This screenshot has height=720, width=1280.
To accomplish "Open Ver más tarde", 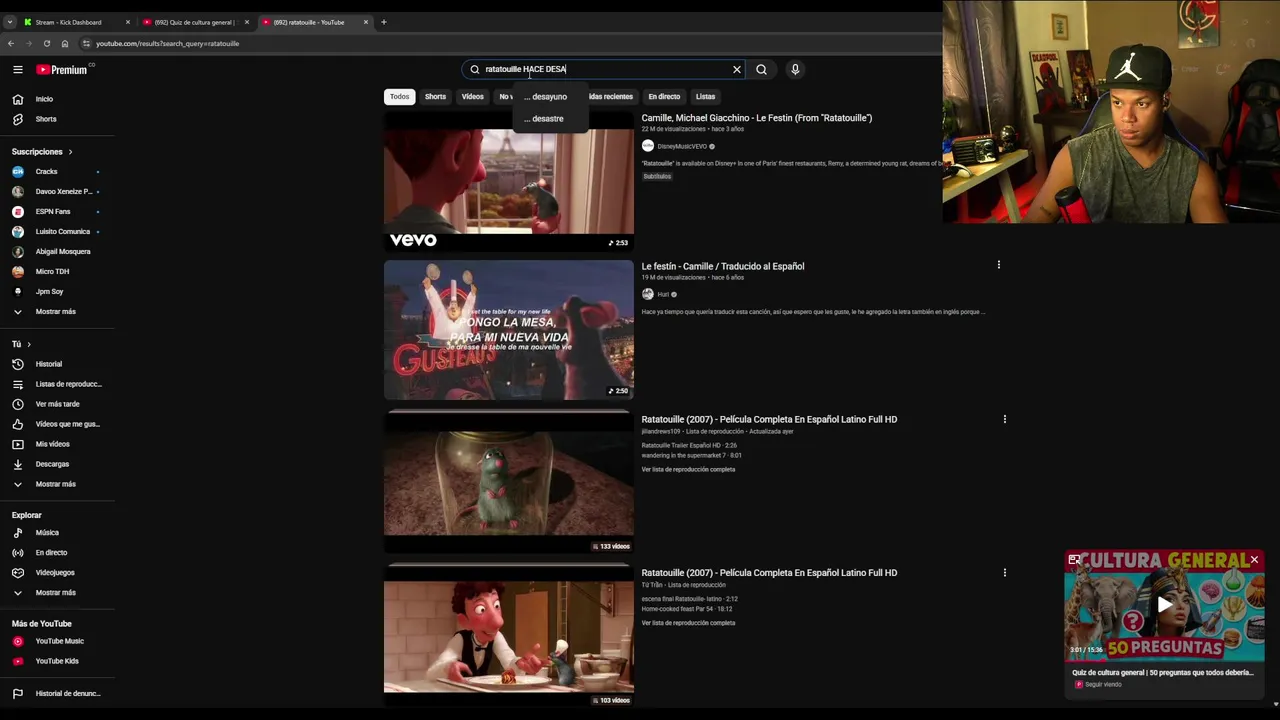I will point(57,404).
